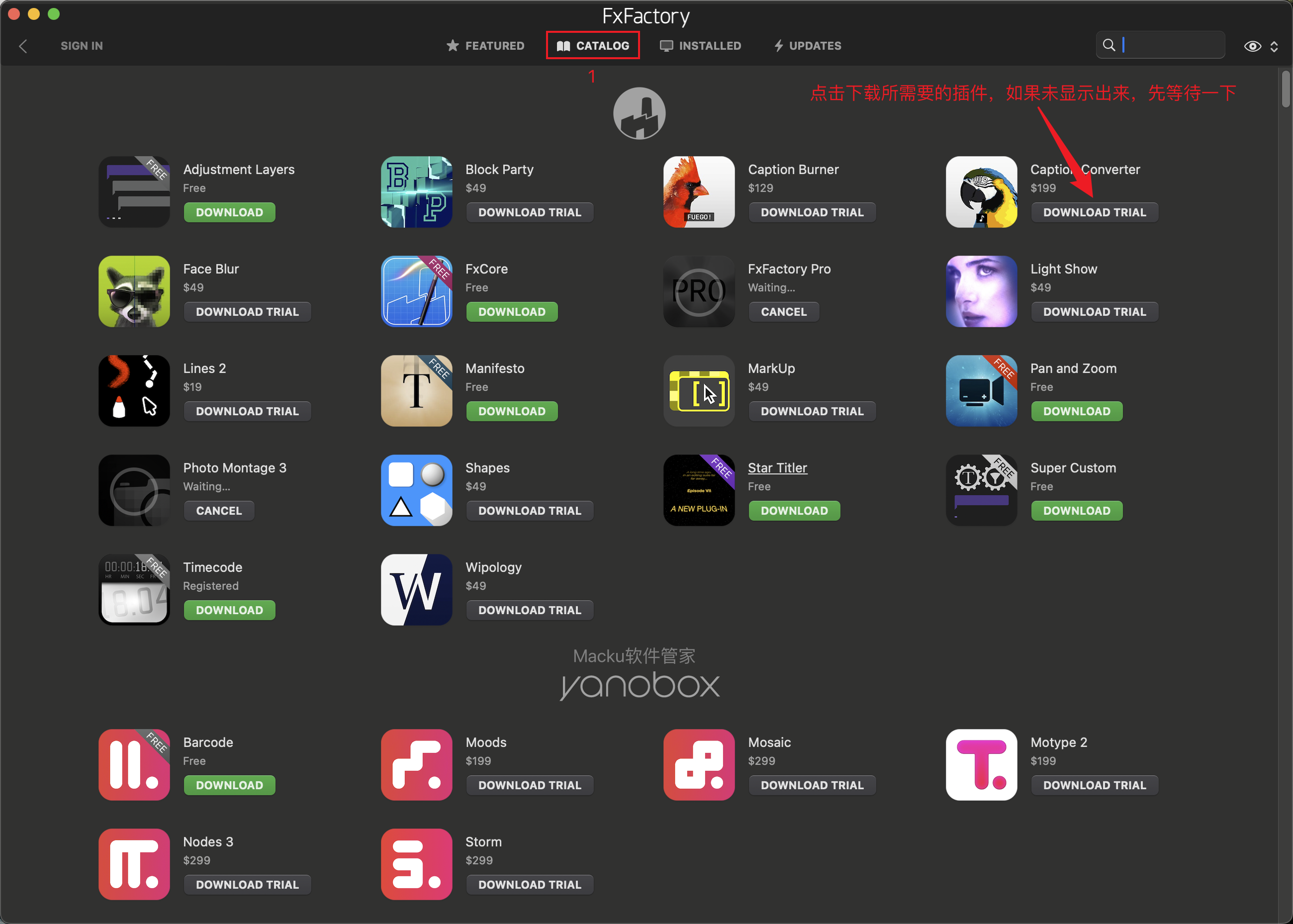The height and width of the screenshot is (924, 1293).
Task: Open the view options up-down stepper
Action: point(1274,46)
